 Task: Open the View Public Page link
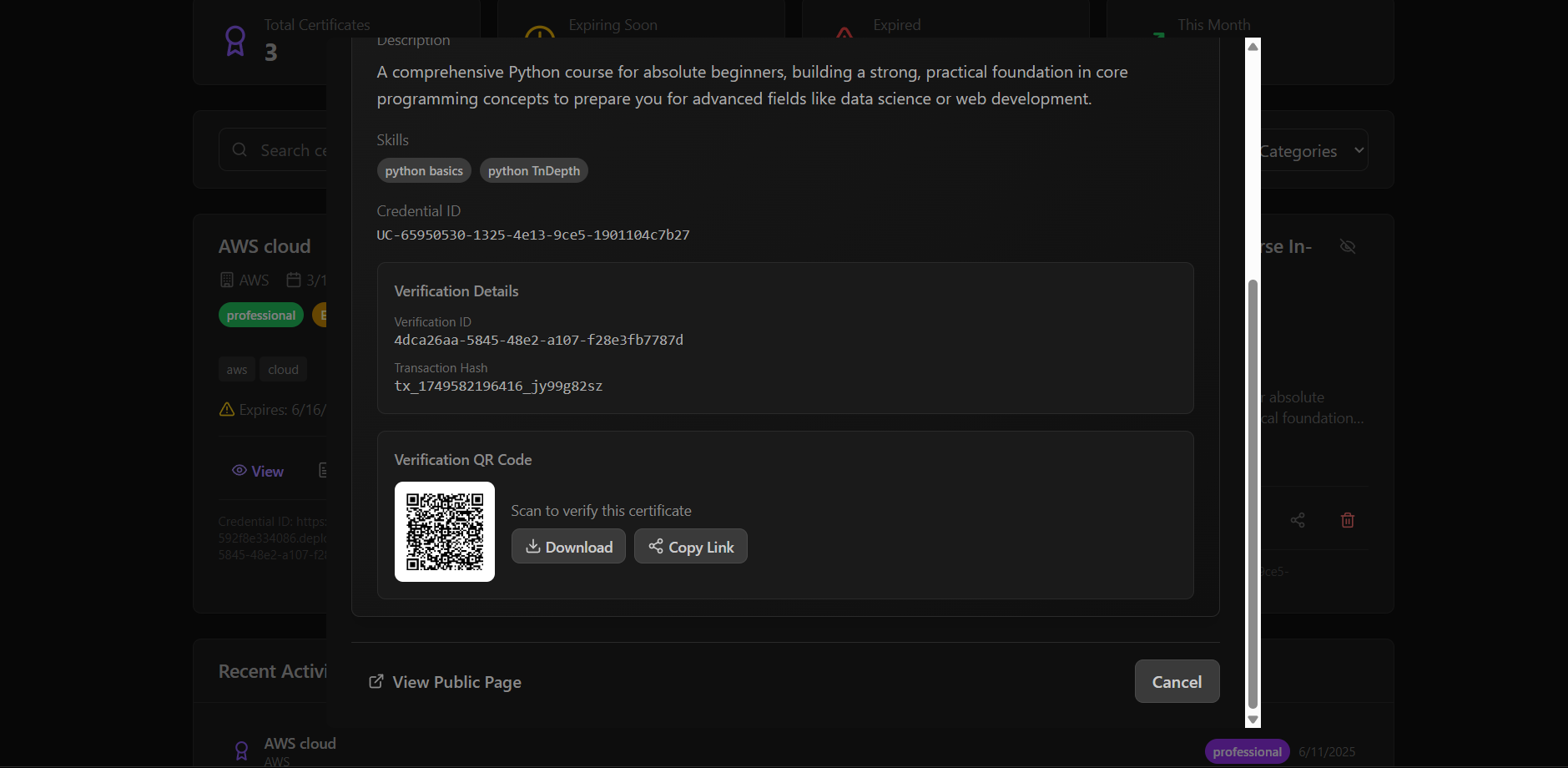tap(446, 682)
